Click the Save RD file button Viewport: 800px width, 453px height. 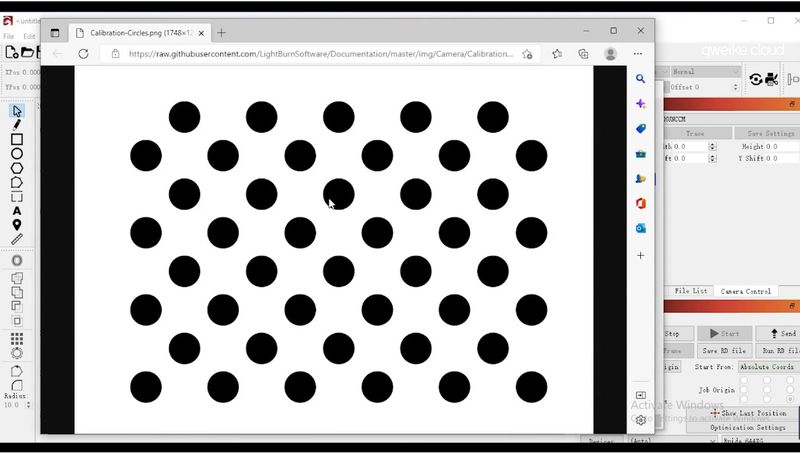coord(723,350)
